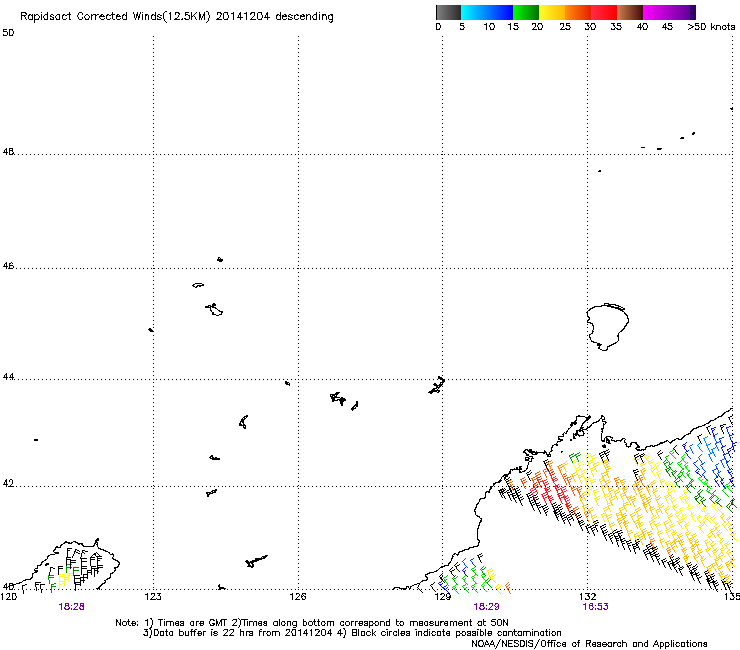The height and width of the screenshot is (650, 740).
Task: Click the latitude label '50'
Action: pos(8,33)
